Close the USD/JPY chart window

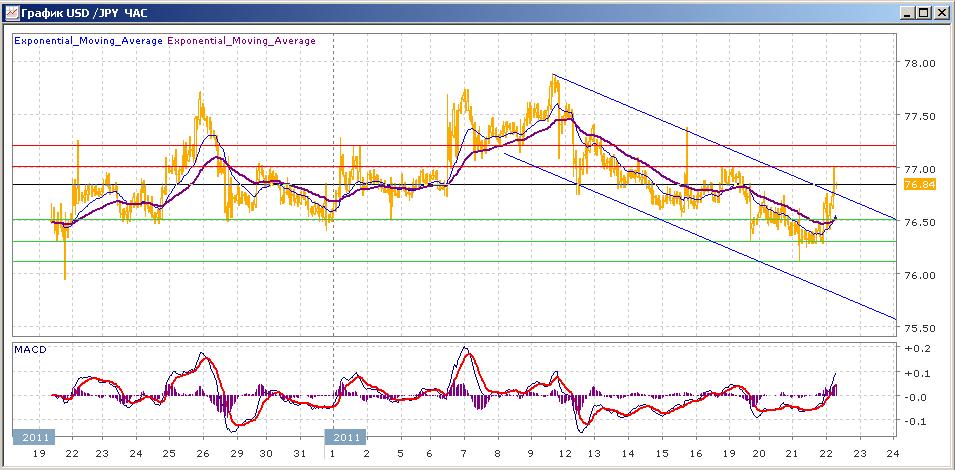coord(941,12)
